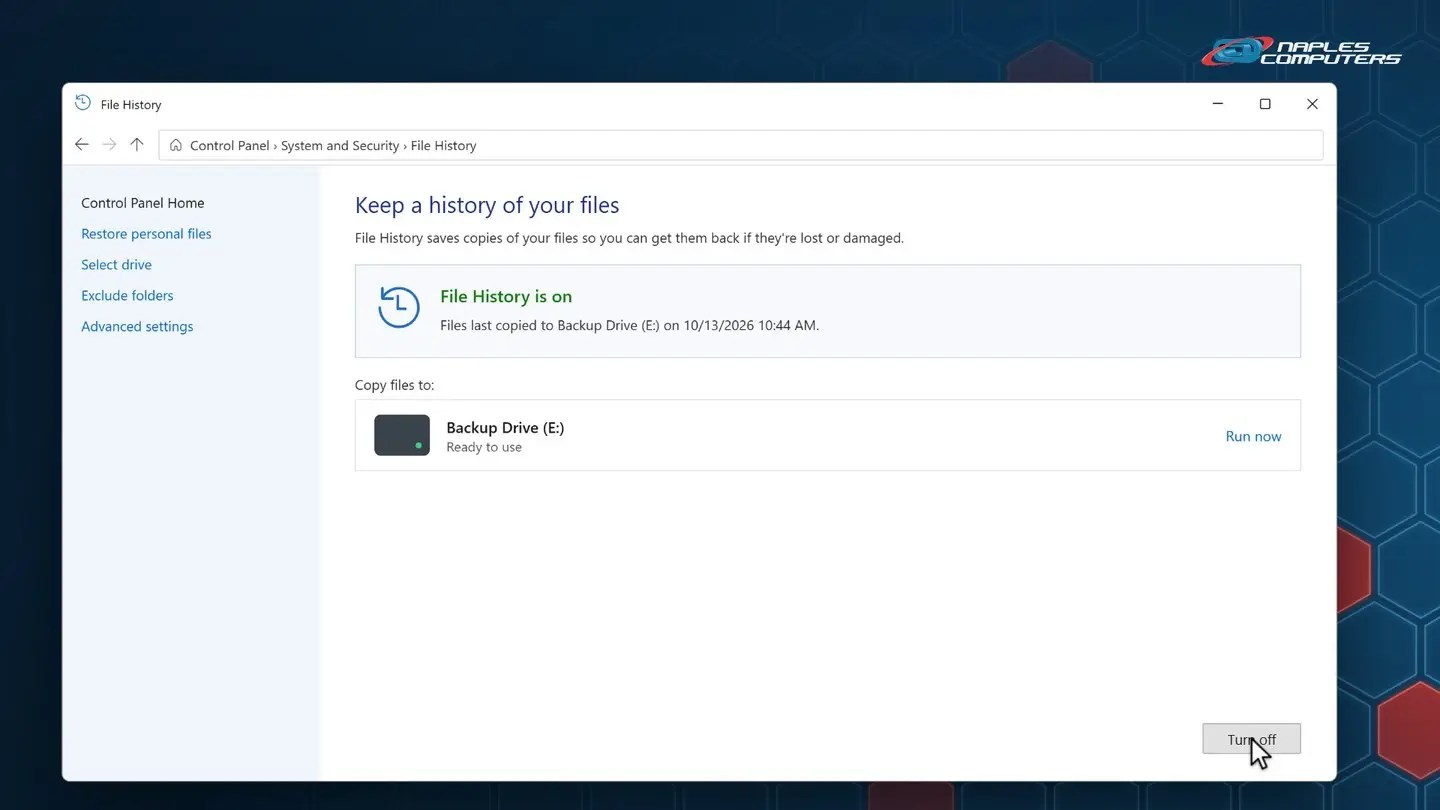Screen dimensions: 1440x810
Task: Click the home icon in address bar
Action: 176,145
